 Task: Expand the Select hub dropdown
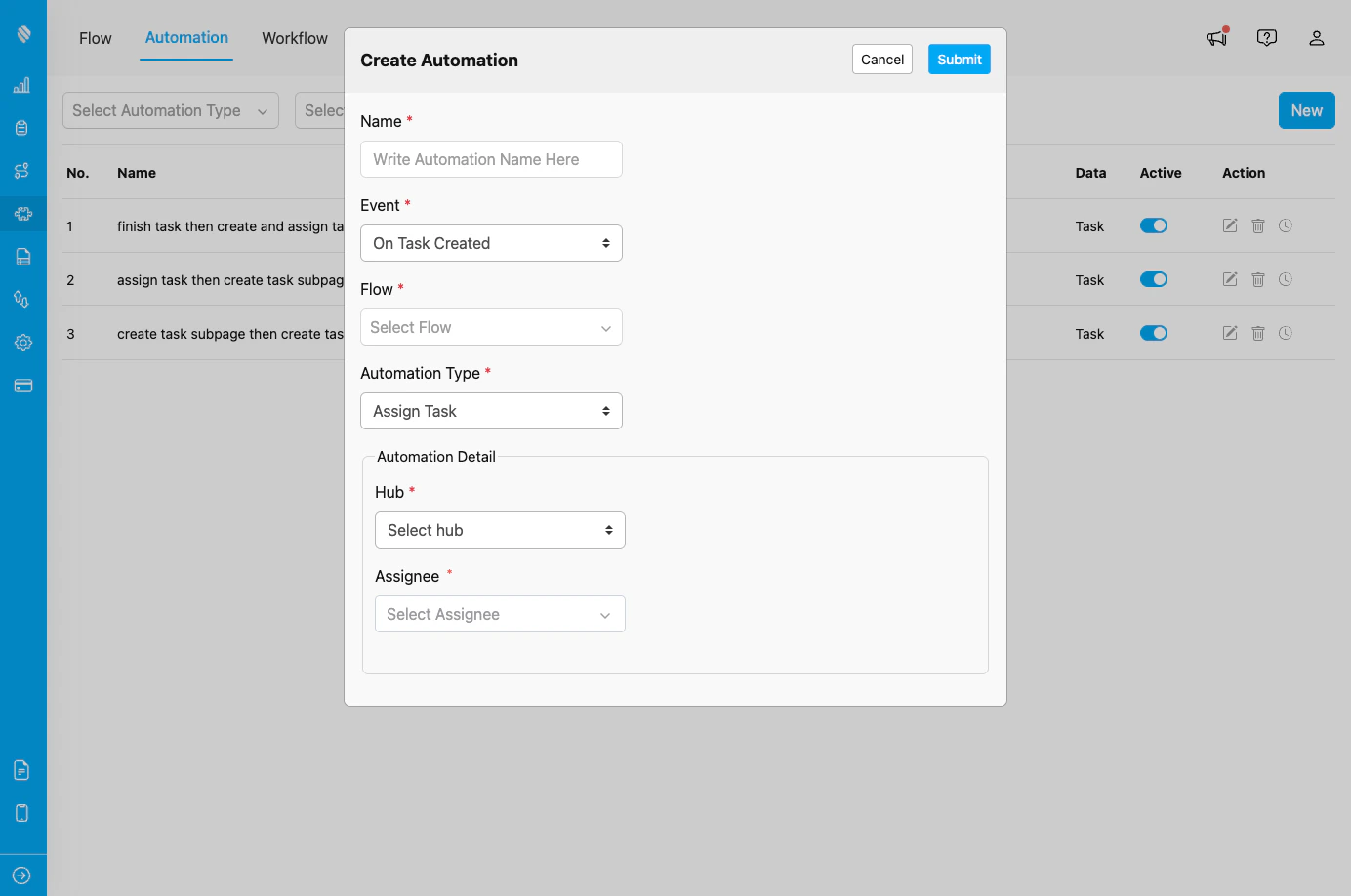(x=500, y=530)
